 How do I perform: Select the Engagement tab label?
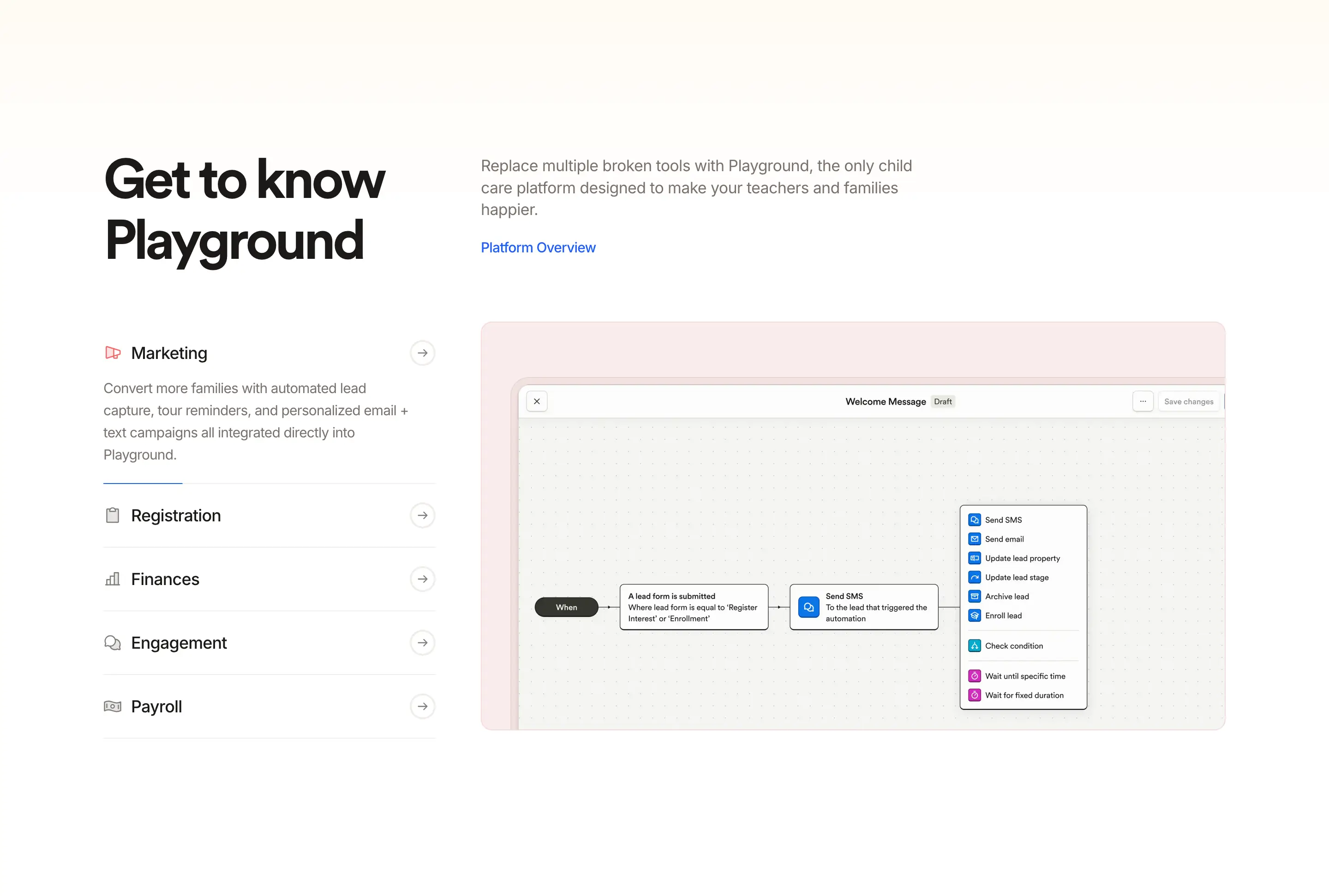[179, 643]
